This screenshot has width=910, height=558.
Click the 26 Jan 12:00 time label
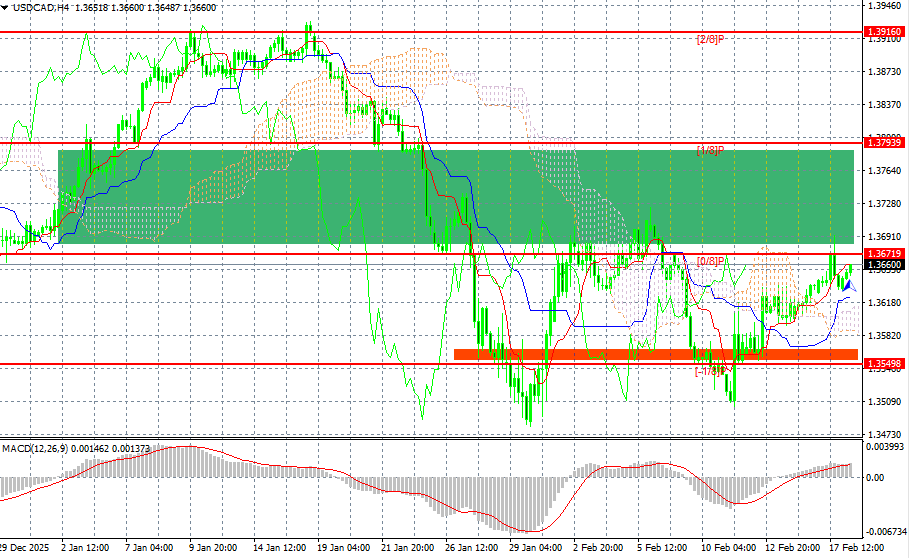click(x=471, y=548)
